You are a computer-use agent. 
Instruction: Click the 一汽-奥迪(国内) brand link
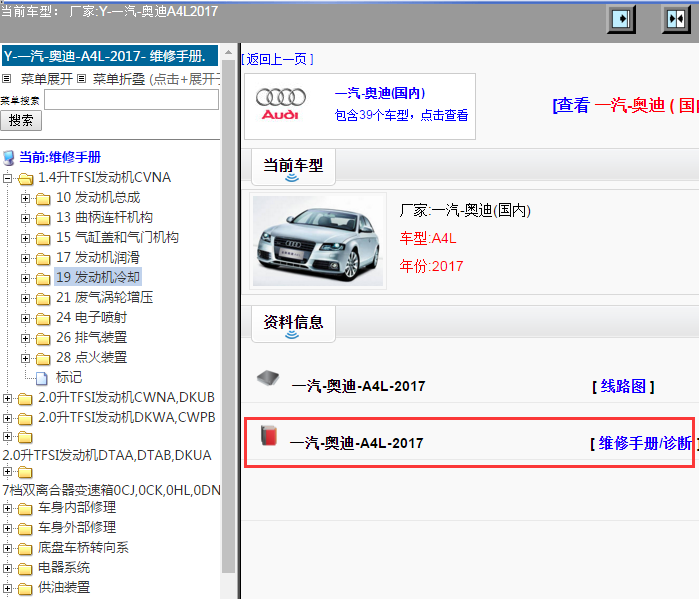(x=380, y=93)
